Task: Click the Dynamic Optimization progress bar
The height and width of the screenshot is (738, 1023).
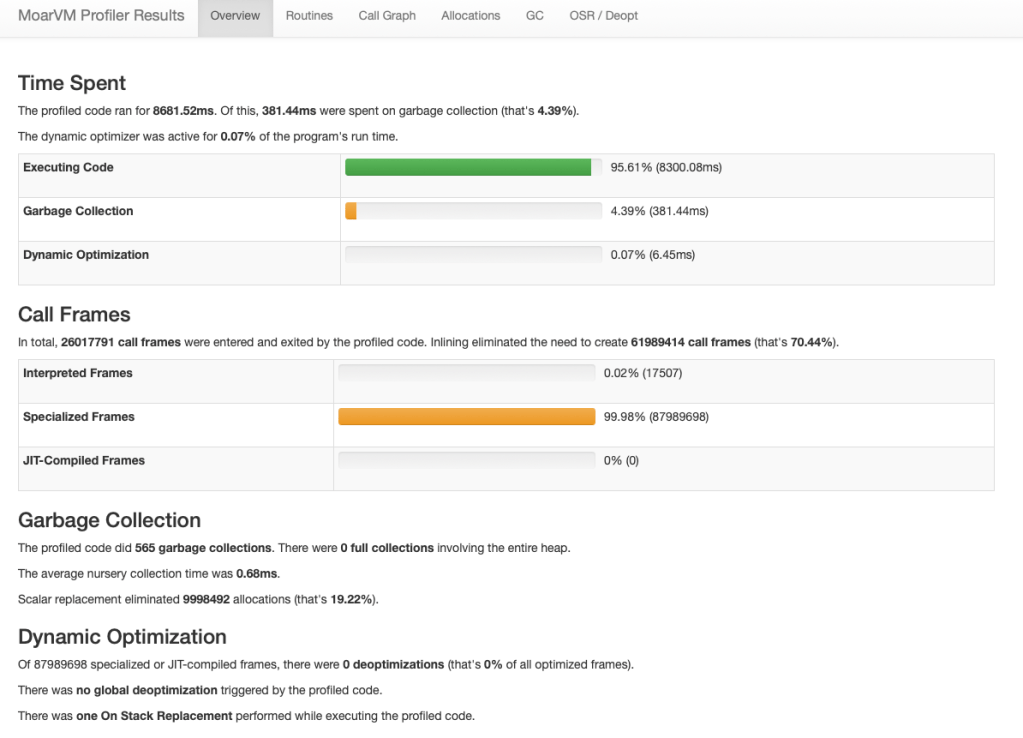Action: (x=473, y=255)
